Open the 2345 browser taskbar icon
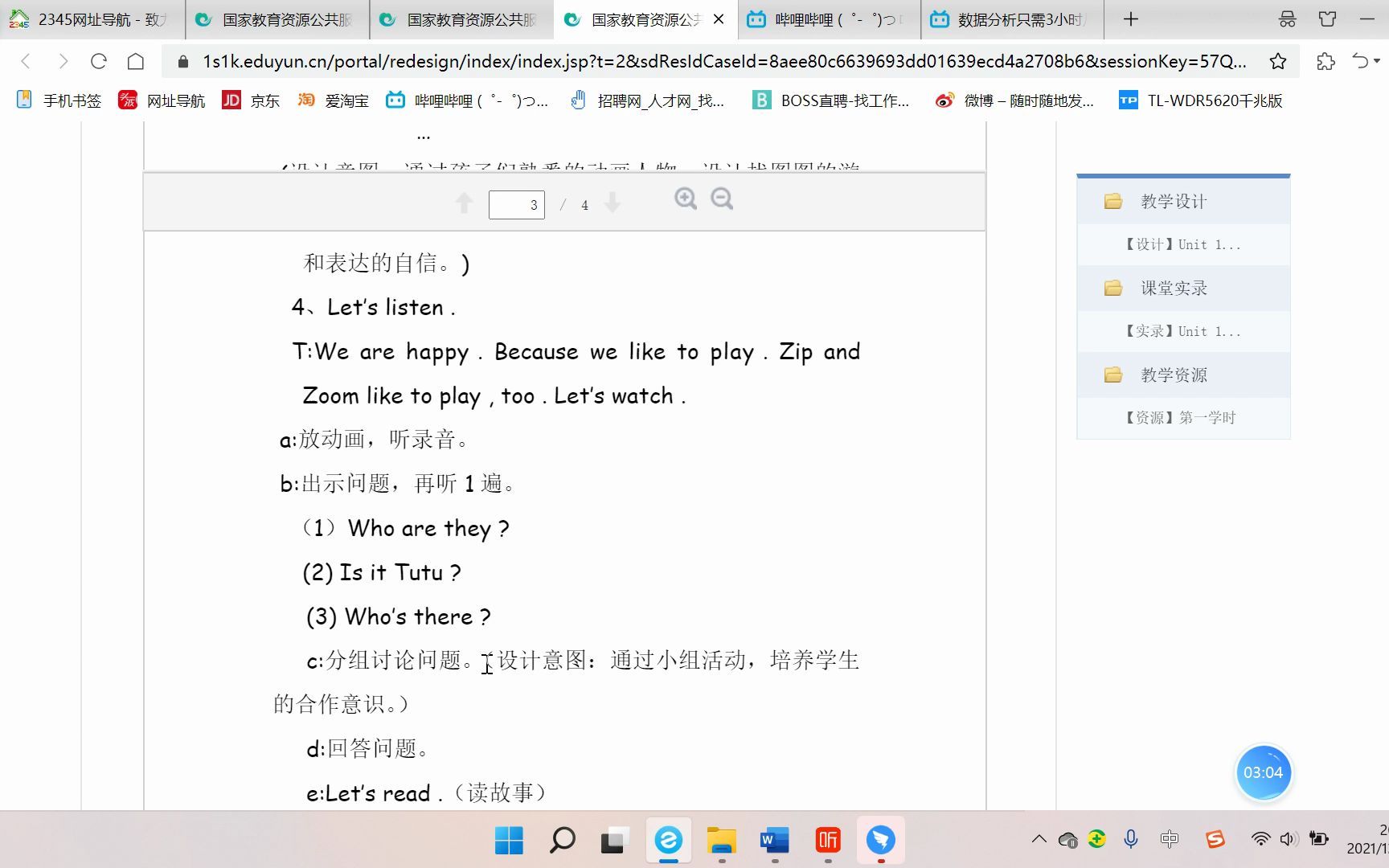This screenshot has height=868, width=1389. point(668,841)
